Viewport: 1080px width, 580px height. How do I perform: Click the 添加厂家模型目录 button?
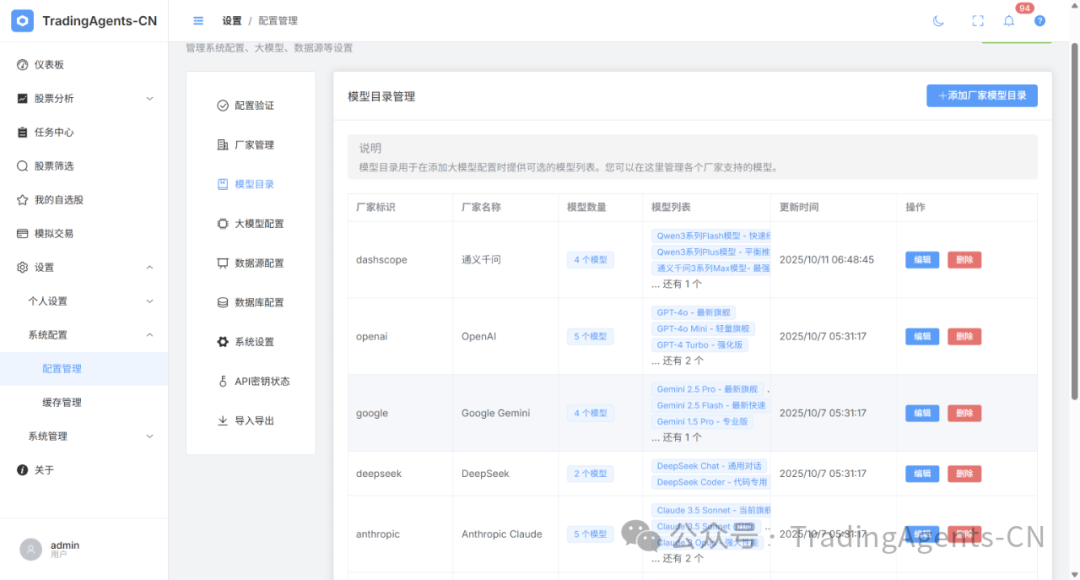981,96
